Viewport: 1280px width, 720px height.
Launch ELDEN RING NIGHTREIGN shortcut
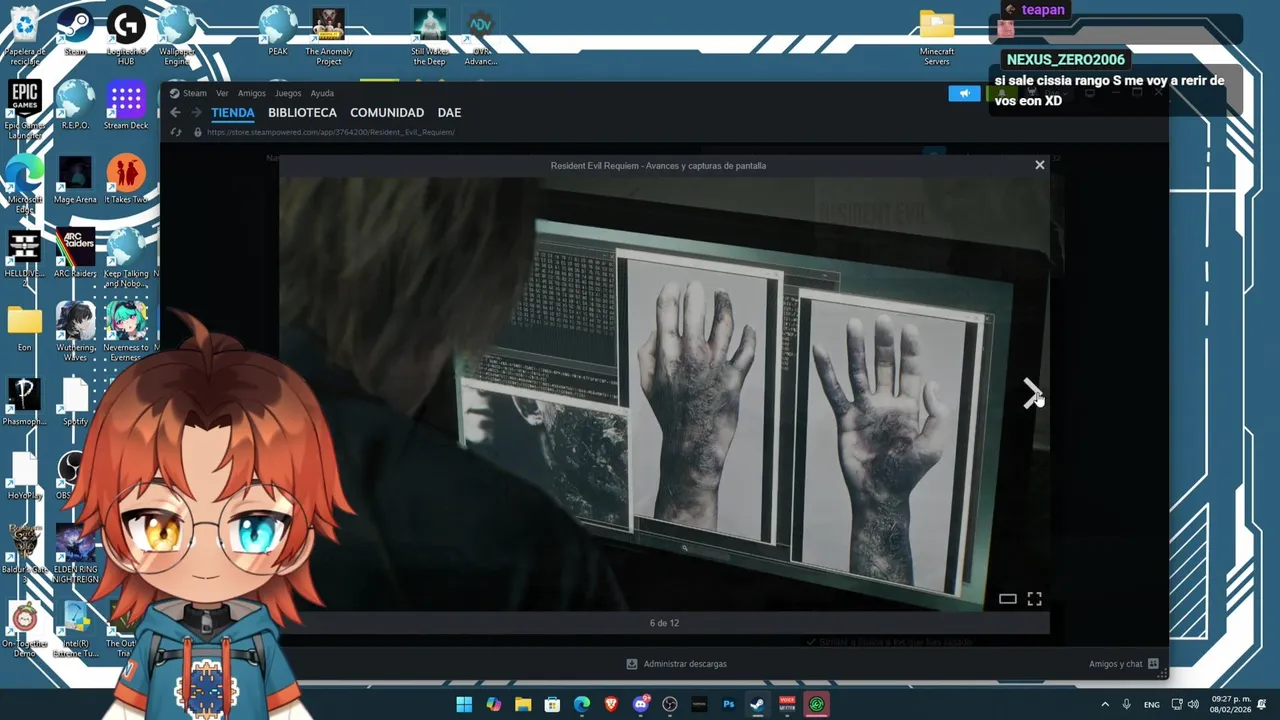click(75, 553)
